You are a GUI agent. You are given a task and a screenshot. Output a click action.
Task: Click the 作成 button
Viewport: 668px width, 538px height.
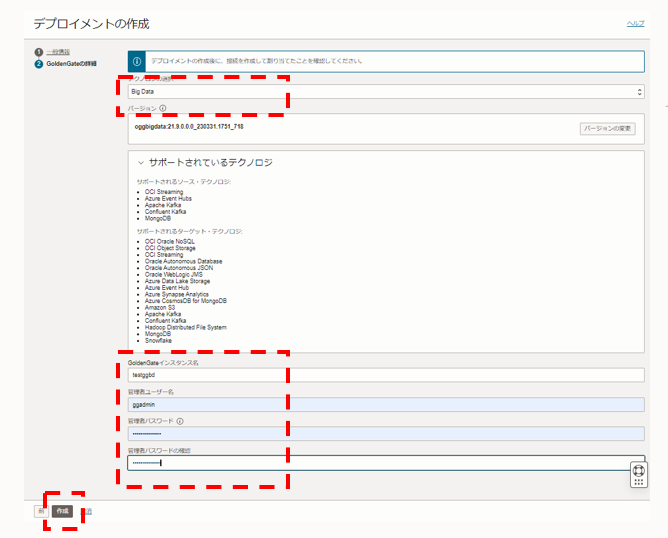(63, 511)
